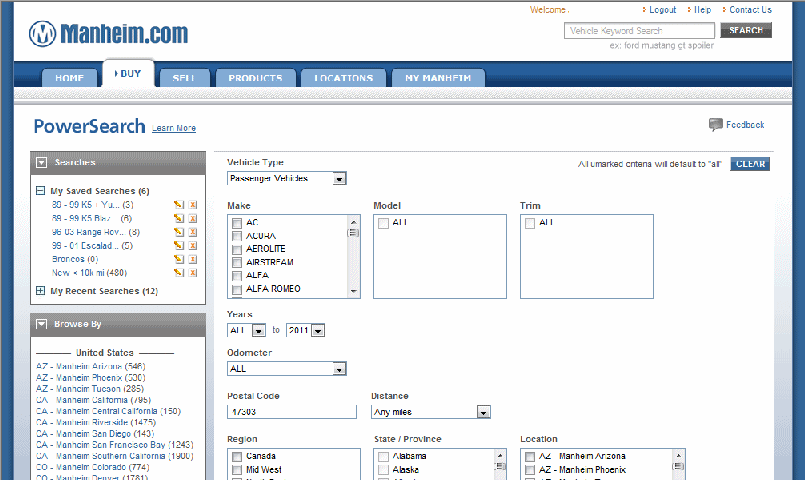
Task: Edit the New < 10k mi saved search
Action: (179, 273)
